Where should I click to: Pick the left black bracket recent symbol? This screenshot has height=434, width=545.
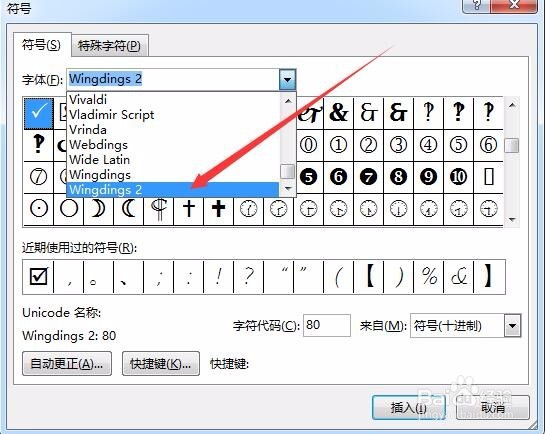[x=369, y=277]
